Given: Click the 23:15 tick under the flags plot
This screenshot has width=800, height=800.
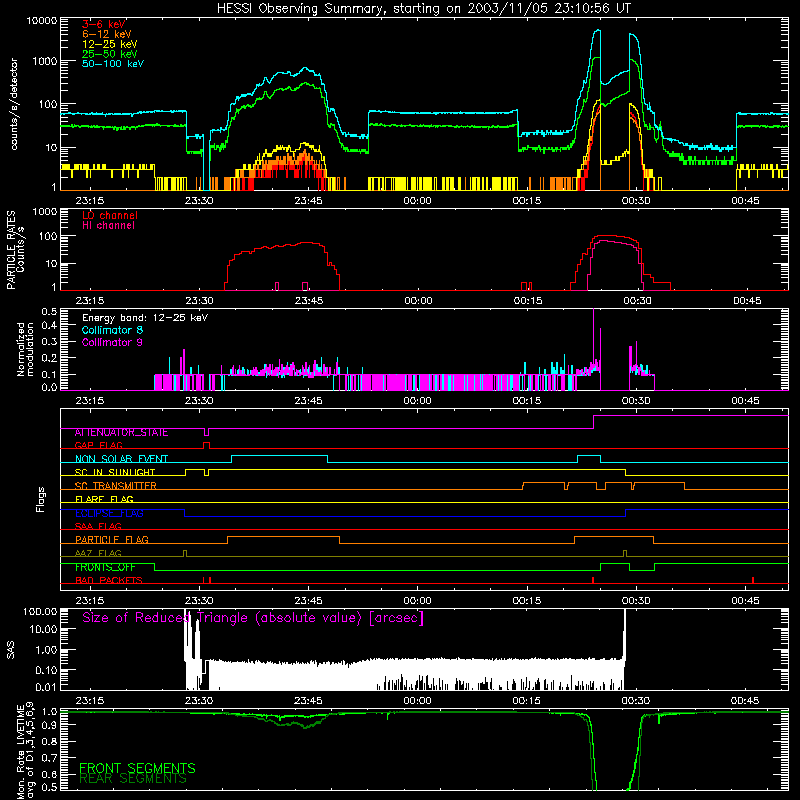Looking at the screenshot, I should 90,601.
